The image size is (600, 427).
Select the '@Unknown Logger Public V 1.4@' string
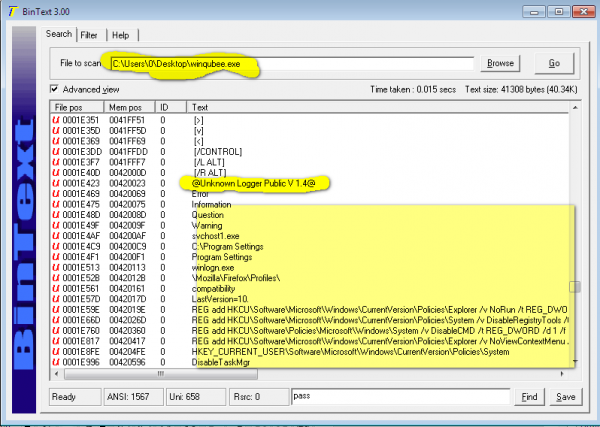click(253, 184)
